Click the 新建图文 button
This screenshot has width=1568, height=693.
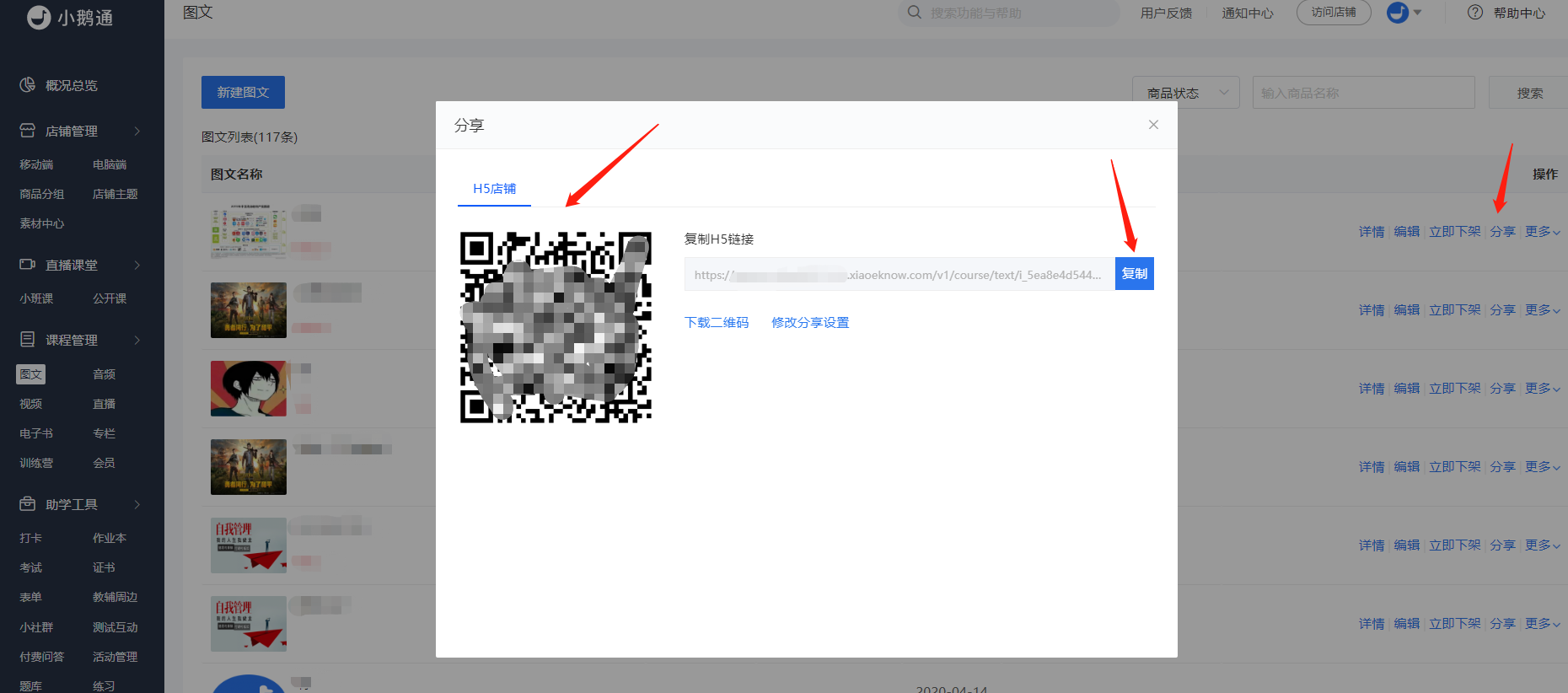pos(243,92)
